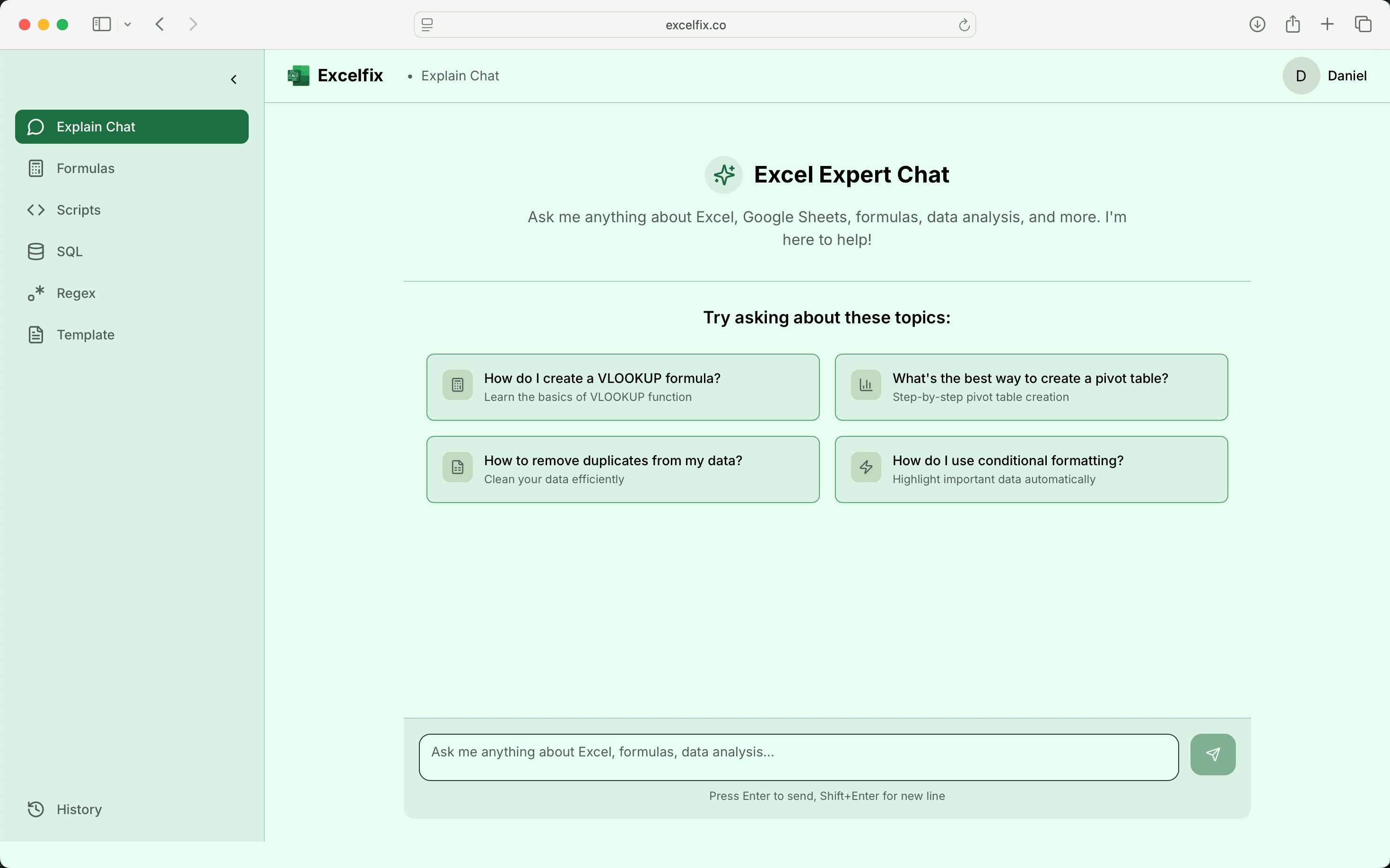The height and width of the screenshot is (868, 1390).
Task: Click the Excel Expert Chat heading
Action: [x=851, y=174]
